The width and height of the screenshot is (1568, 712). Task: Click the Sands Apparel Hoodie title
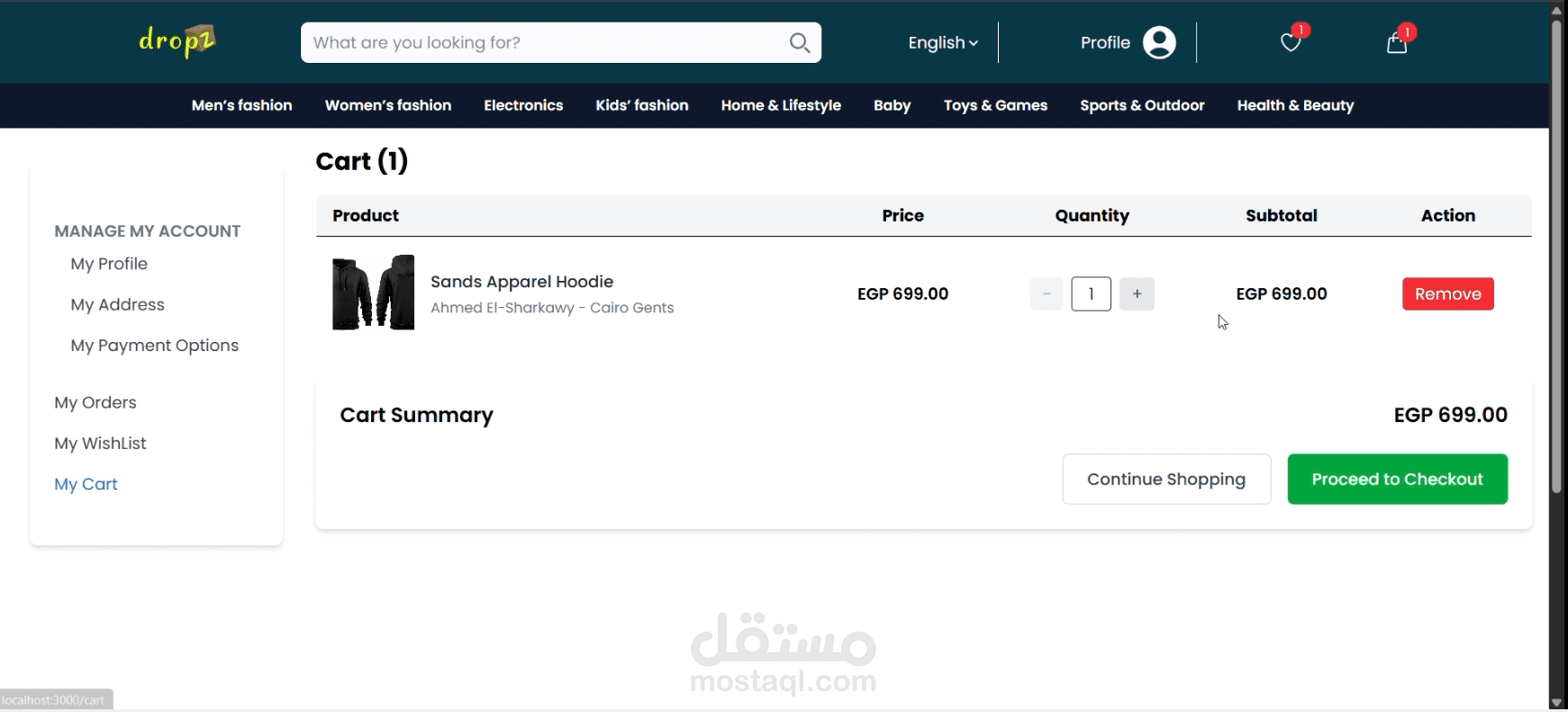521,282
